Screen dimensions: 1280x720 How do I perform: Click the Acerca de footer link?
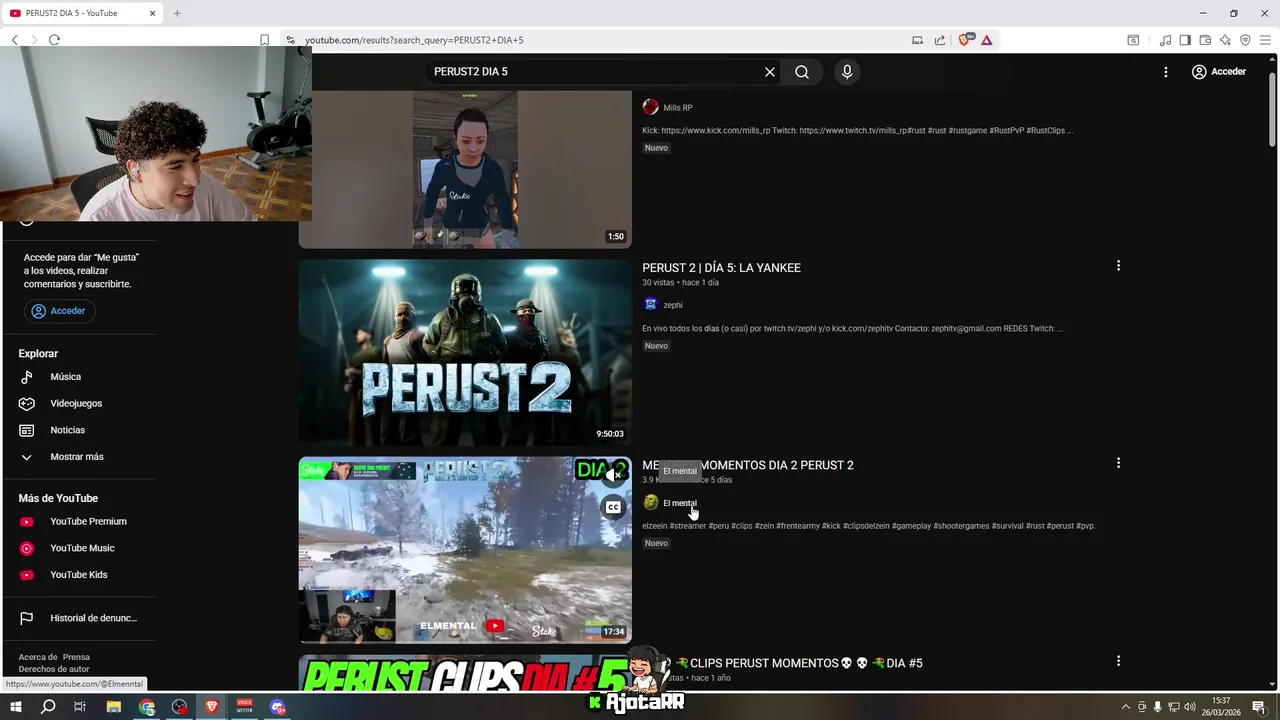tap(37, 657)
